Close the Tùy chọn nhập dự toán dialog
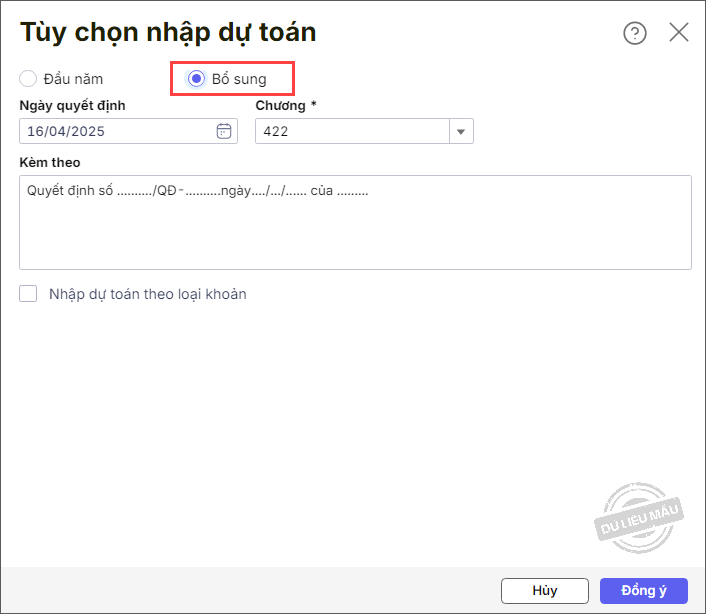Image resolution: width=706 pixels, height=614 pixels. point(679,32)
